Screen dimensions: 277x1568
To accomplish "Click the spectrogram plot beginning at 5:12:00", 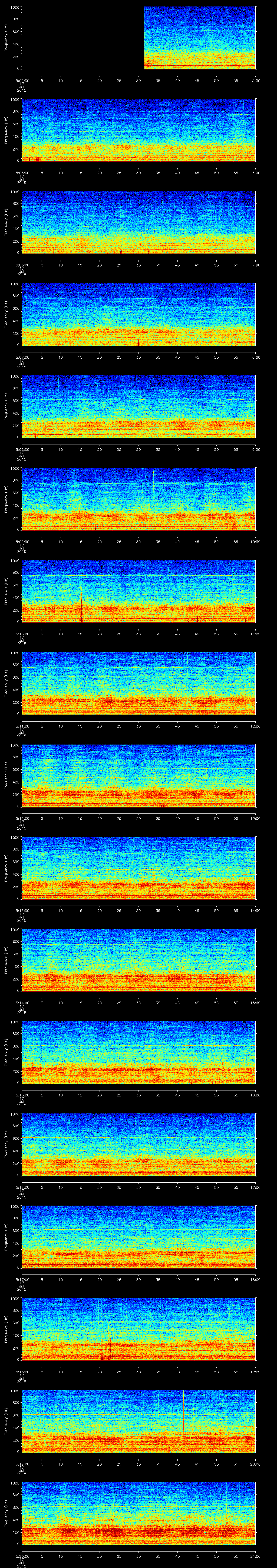I will coord(139,775).
